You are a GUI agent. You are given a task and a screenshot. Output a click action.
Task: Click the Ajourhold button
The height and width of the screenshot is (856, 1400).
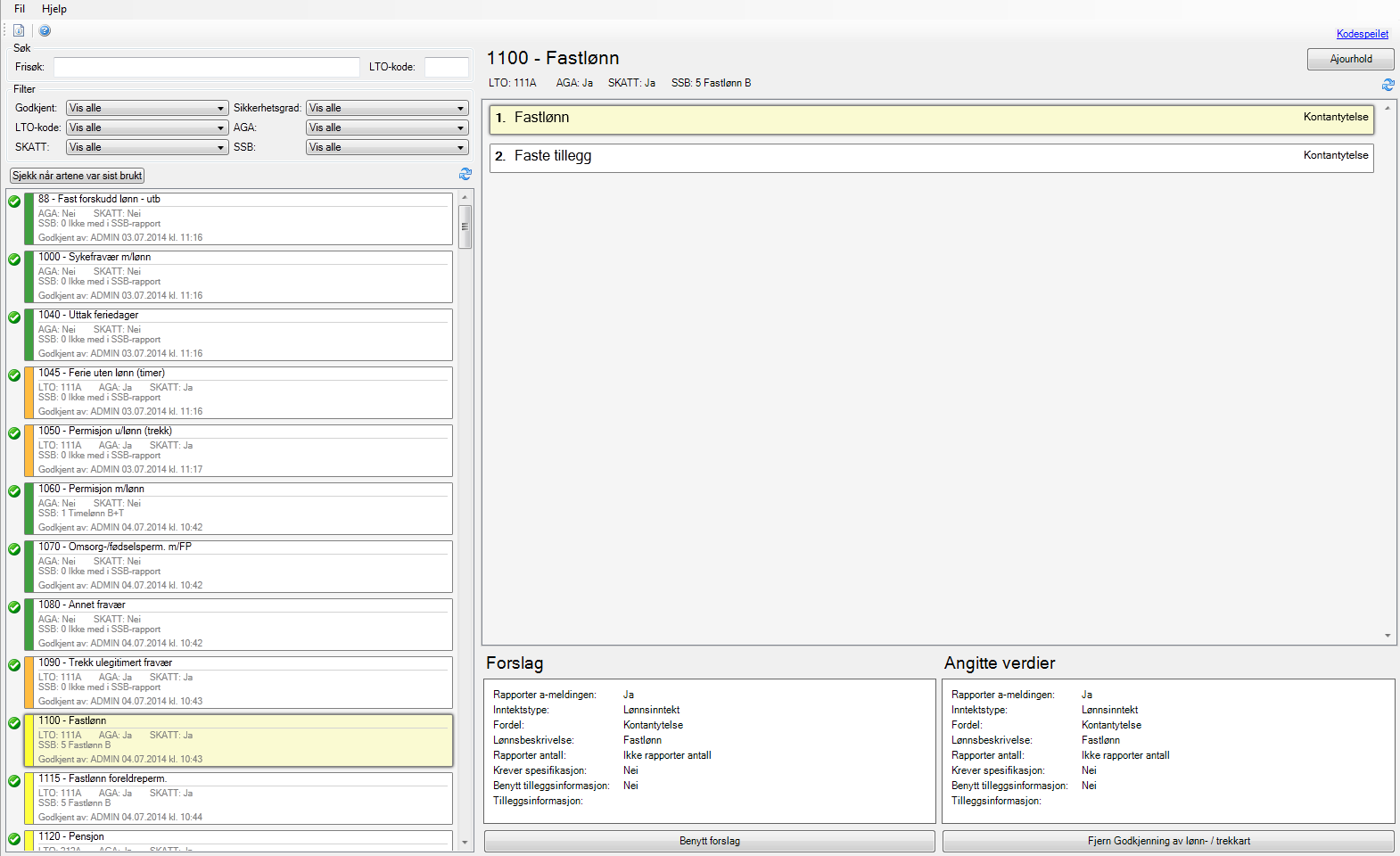(x=1350, y=59)
